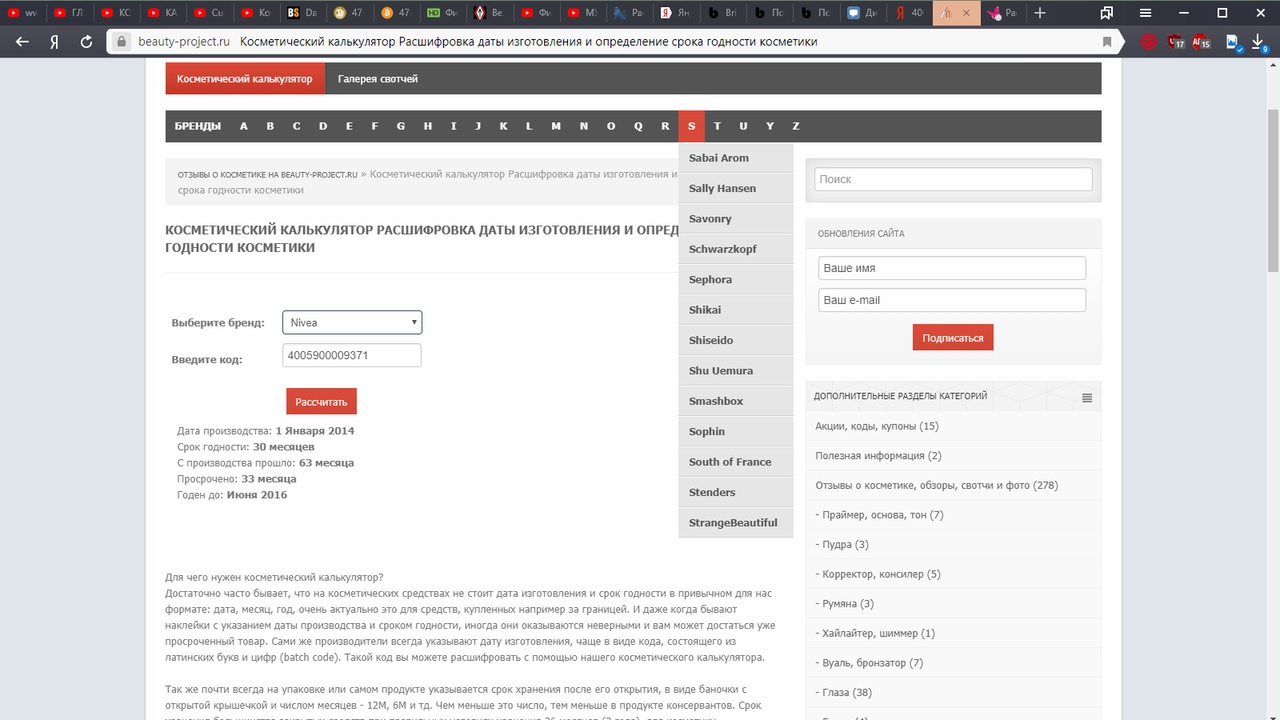Screen dimensions: 1280x720
Task: Choose Stenders from the brands list
Action: point(735,492)
